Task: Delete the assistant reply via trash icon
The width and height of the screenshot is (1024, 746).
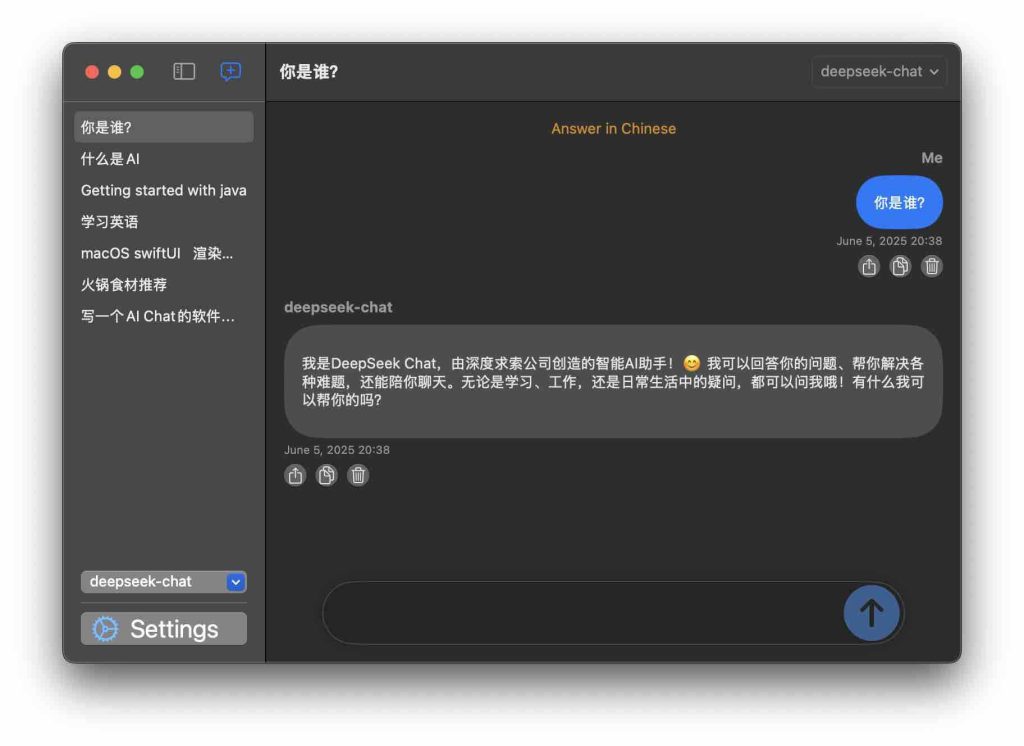Action: pos(358,475)
